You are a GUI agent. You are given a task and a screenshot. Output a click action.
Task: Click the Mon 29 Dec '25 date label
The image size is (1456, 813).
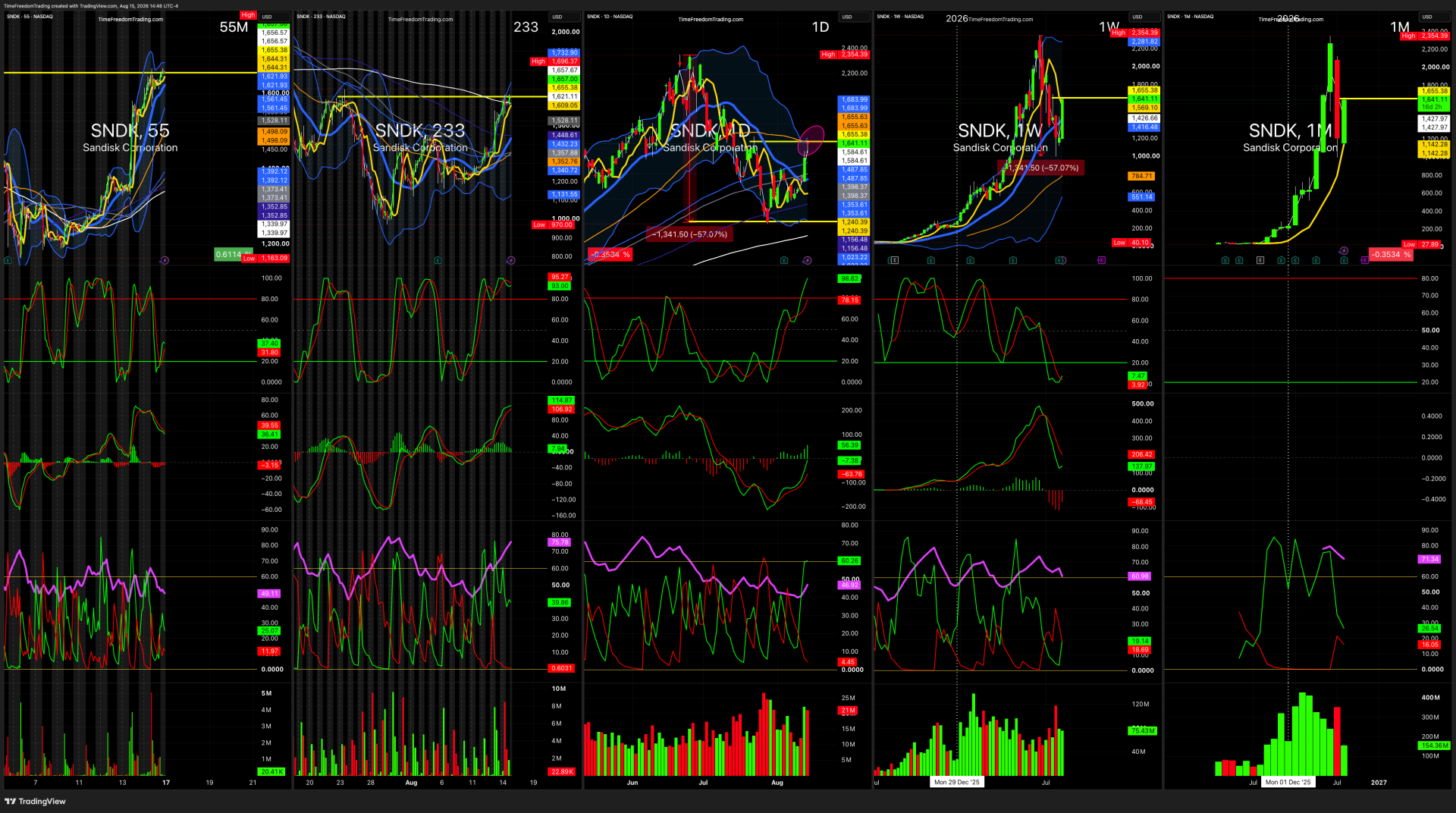point(956,782)
